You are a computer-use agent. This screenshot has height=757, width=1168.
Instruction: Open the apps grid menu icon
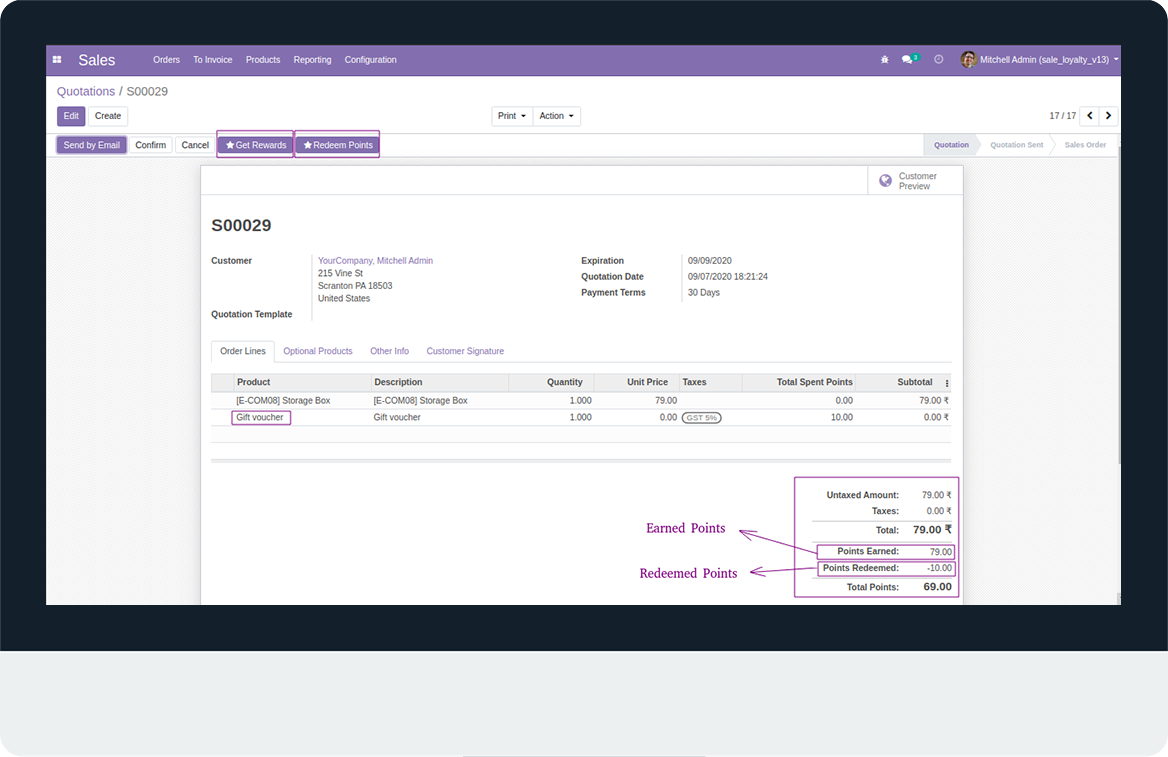tap(57, 60)
